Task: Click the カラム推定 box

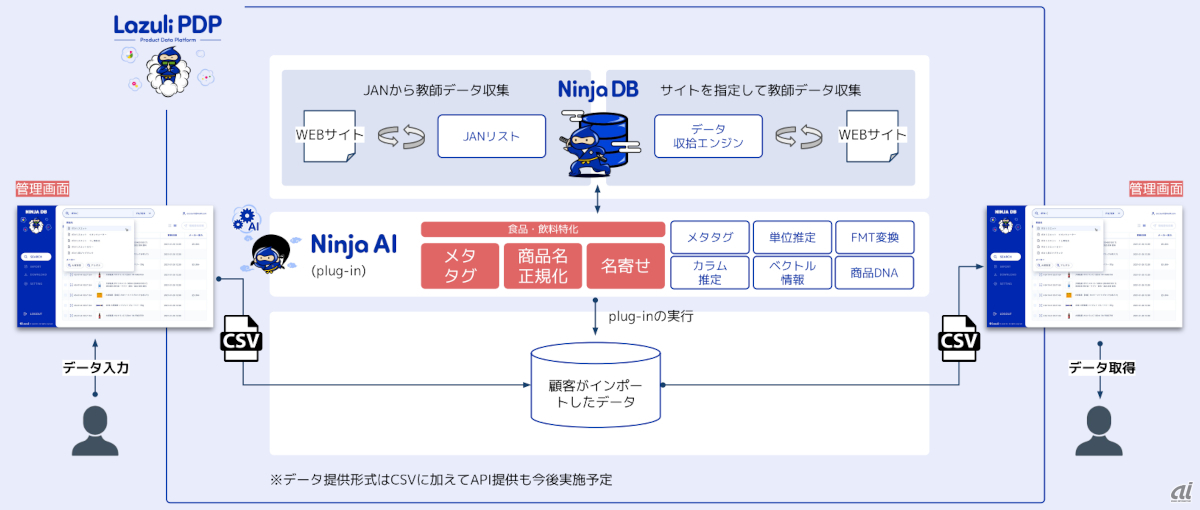Action: pyautogui.click(x=709, y=273)
